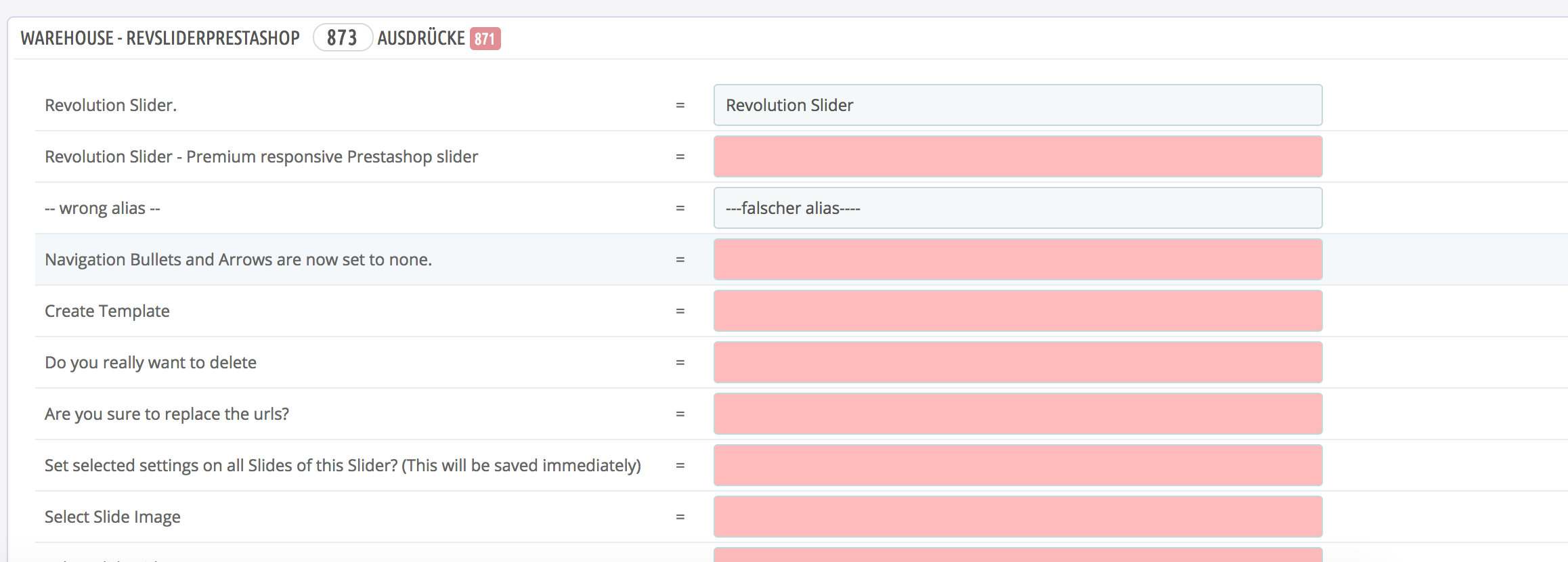This screenshot has height=562, width=1568.
Task: Click the 873 expressions count badge
Action: (342, 38)
